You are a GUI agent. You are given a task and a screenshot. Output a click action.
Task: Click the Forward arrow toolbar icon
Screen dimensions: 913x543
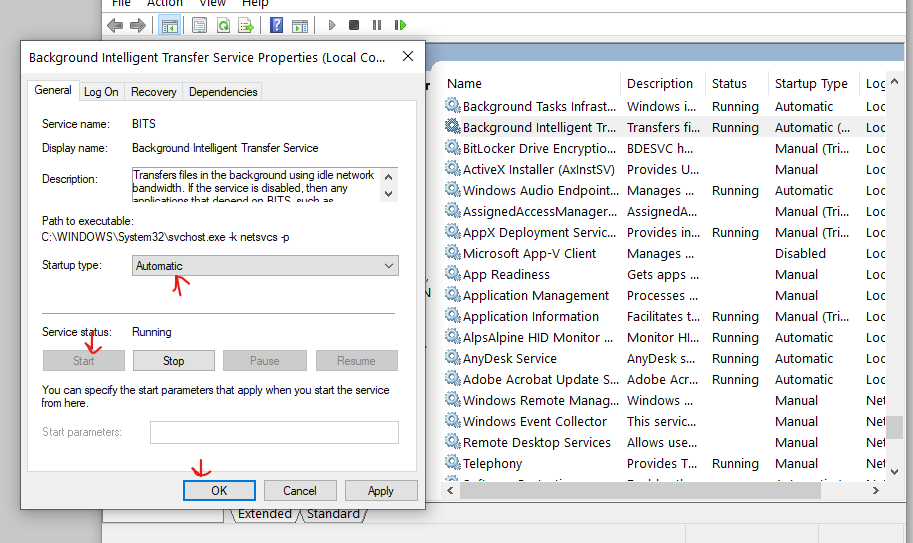pyautogui.click(x=138, y=25)
